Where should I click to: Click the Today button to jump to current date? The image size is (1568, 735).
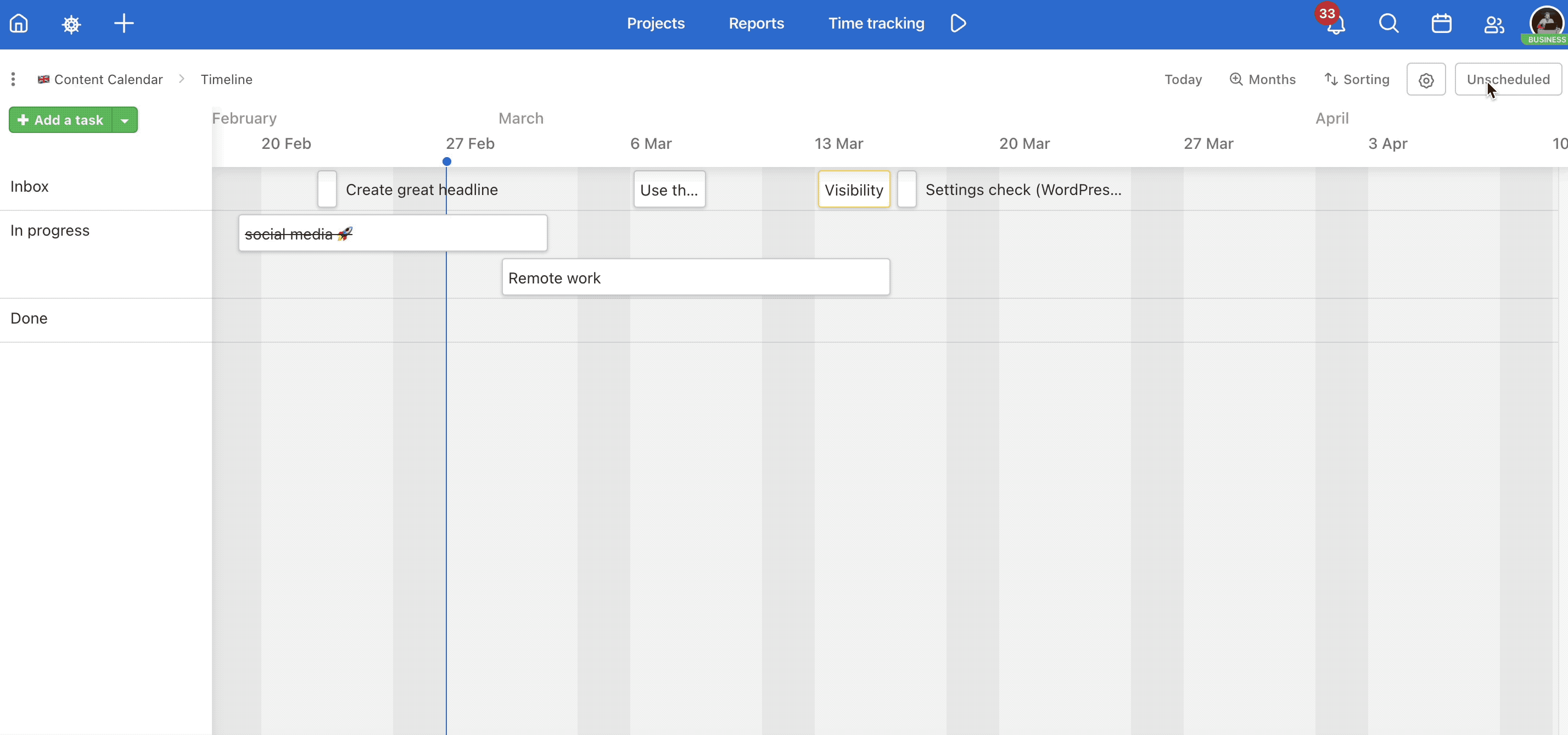tap(1183, 79)
